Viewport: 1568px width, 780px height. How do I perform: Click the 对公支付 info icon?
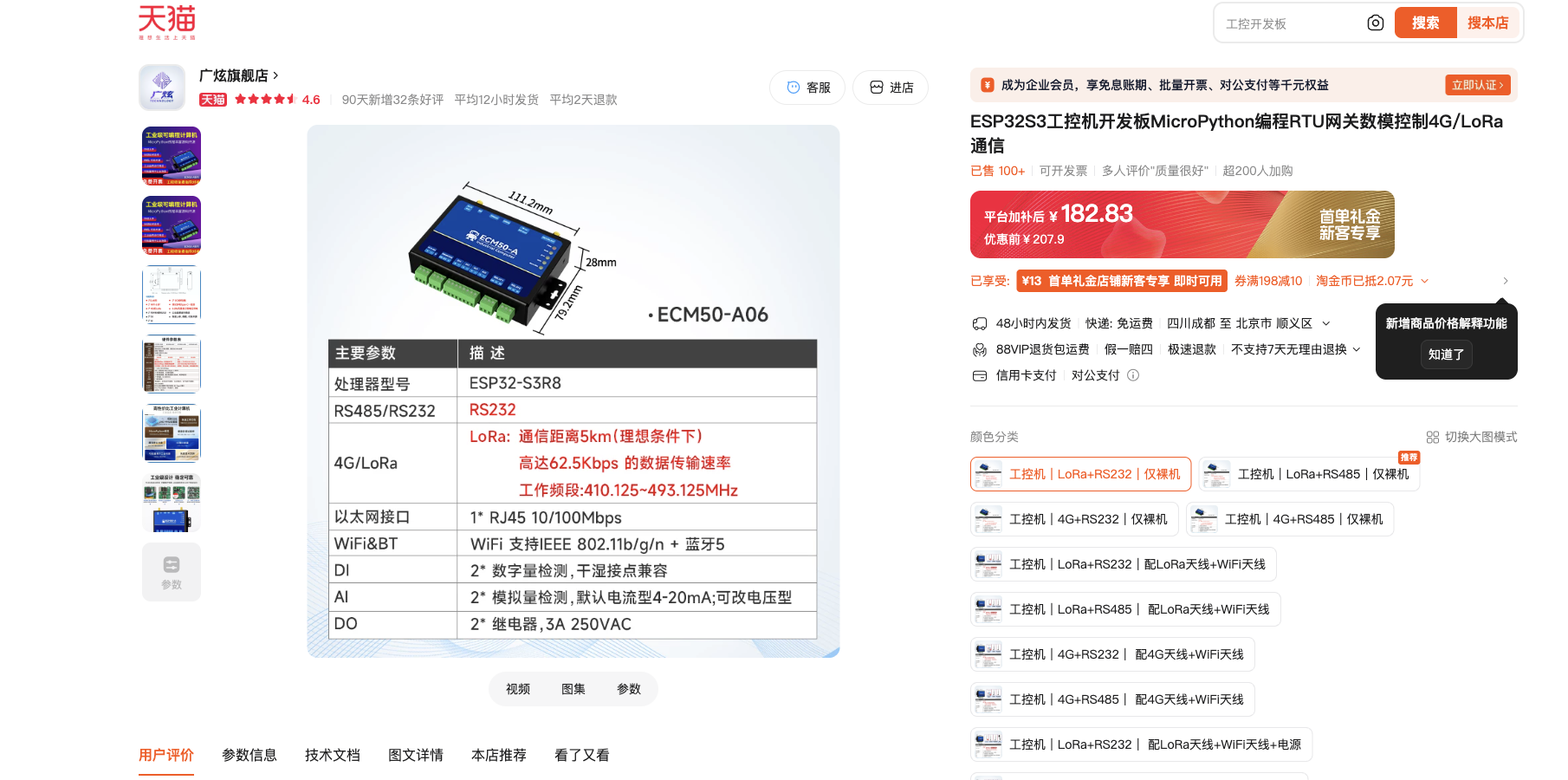point(1133,375)
